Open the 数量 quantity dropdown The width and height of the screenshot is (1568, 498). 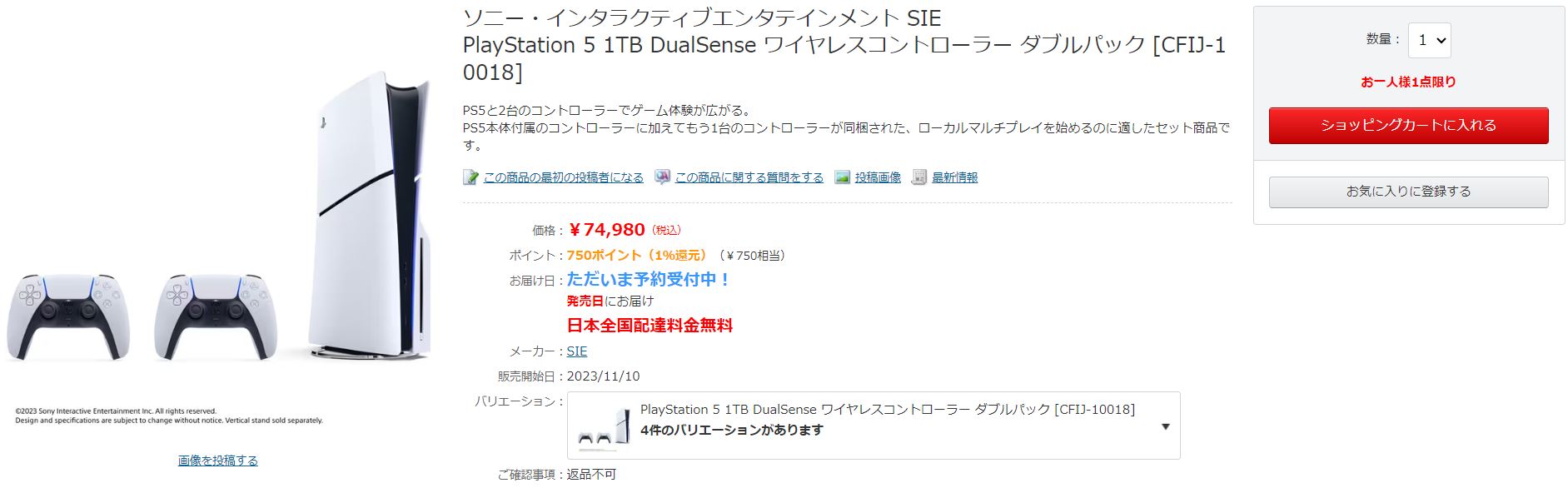click(x=1429, y=40)
